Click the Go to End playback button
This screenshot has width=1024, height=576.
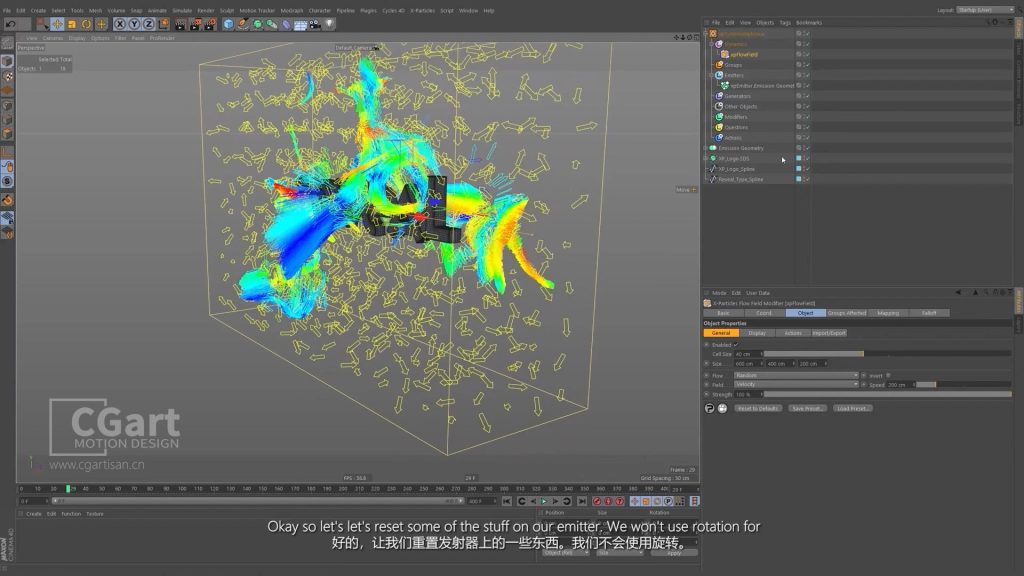(x=581, y=501)
